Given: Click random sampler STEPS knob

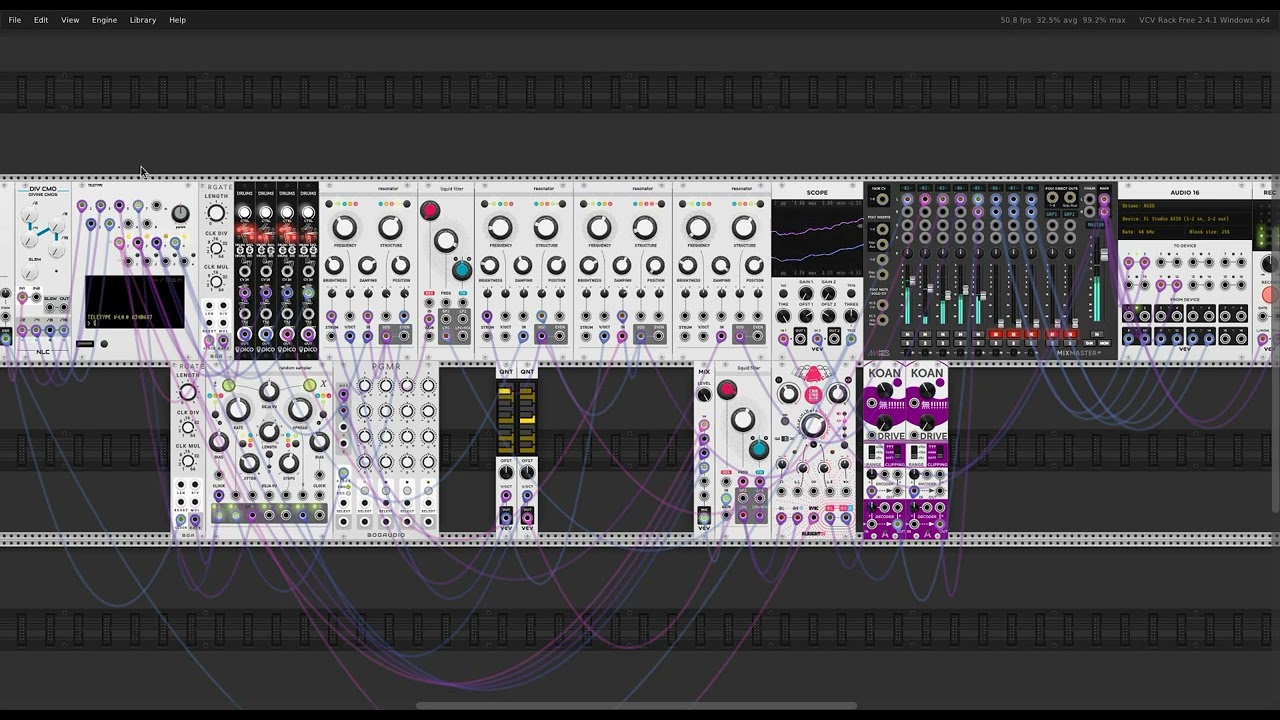Looking at the screenshot, I should tap(288, 462).
